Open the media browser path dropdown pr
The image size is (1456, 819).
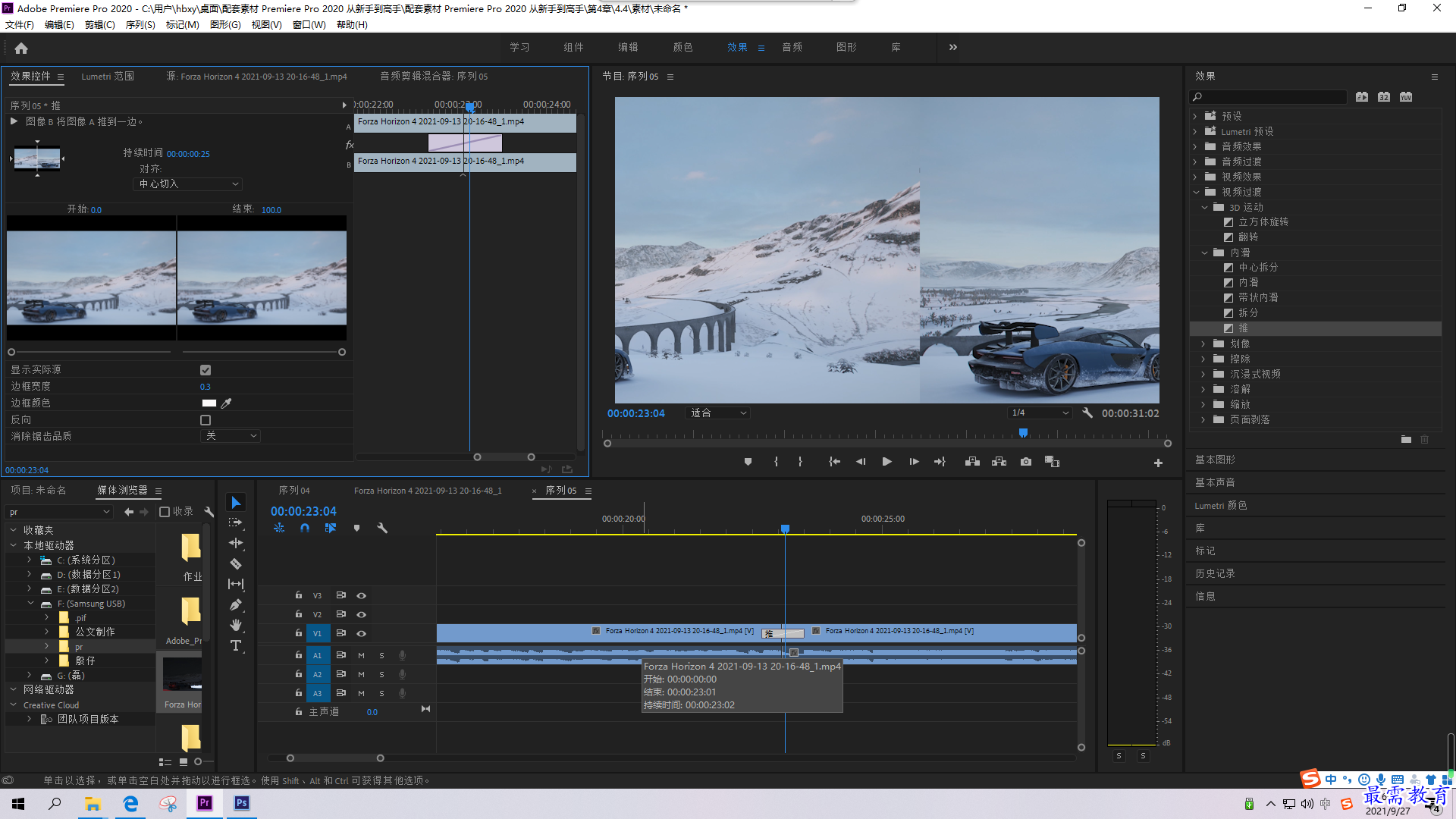pyautogui.click(x=59, y=512)
